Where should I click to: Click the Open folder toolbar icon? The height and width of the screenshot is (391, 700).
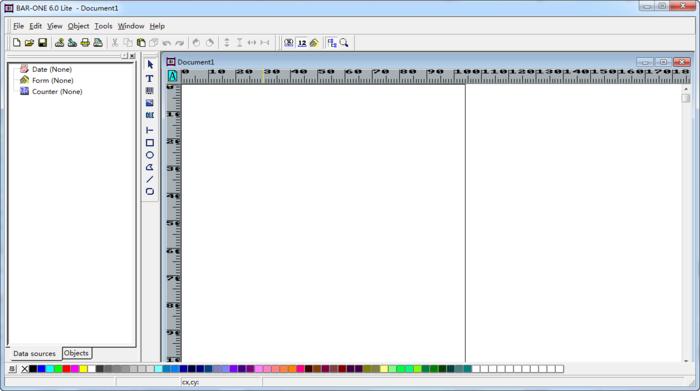tap(29, 43)
